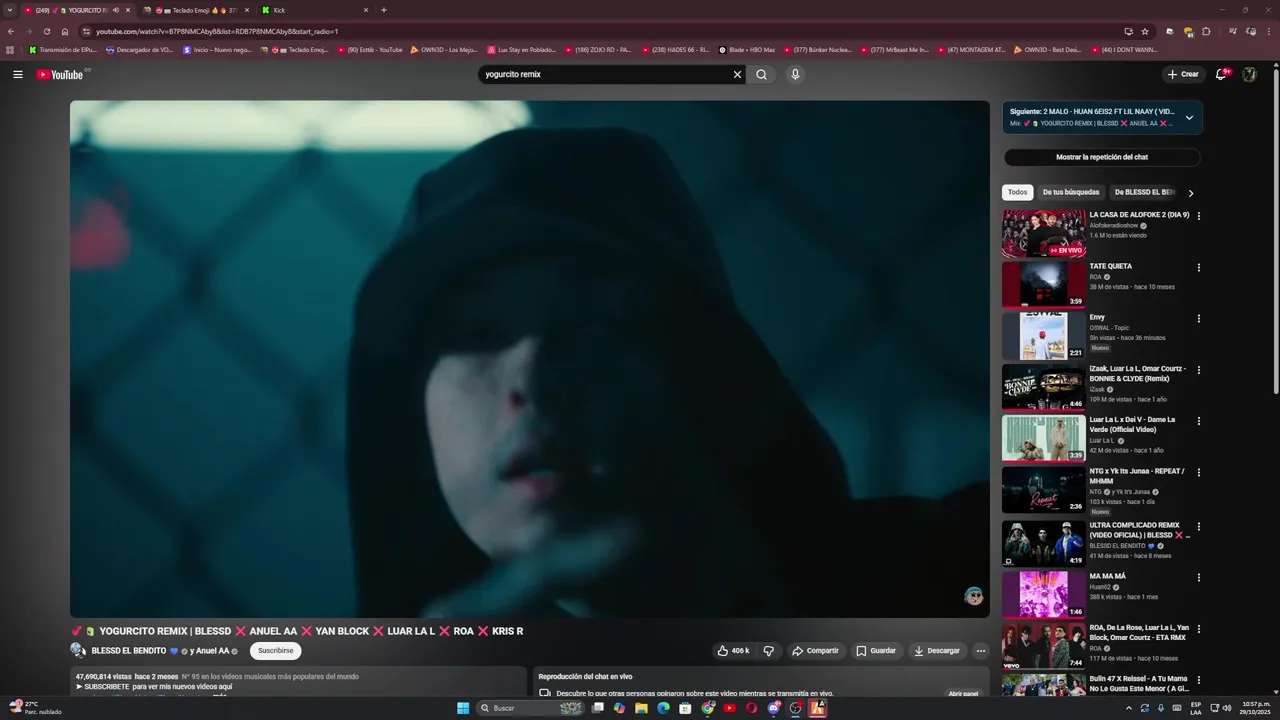The width and height of the screenshot is (1280, 720).
Task: Click the magnifier search button
Action: [x=762, y=74]
